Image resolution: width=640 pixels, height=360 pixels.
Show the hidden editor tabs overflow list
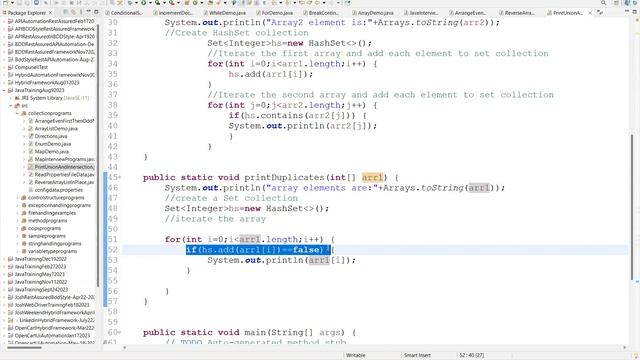pyautogui.click(x=600, y=13)
